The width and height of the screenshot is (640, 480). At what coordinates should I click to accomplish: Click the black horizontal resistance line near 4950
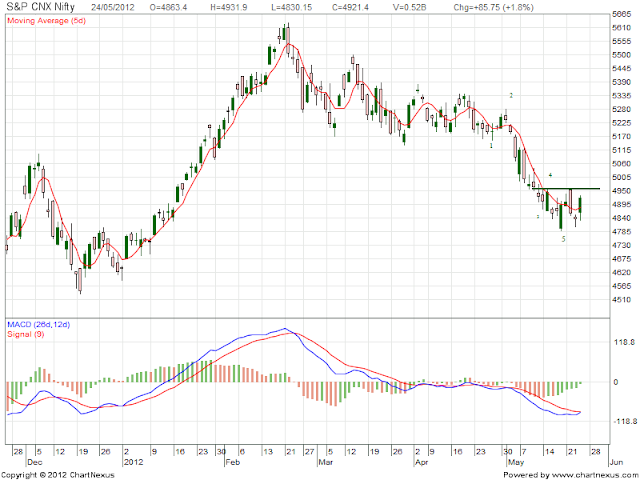coord(566,189)
